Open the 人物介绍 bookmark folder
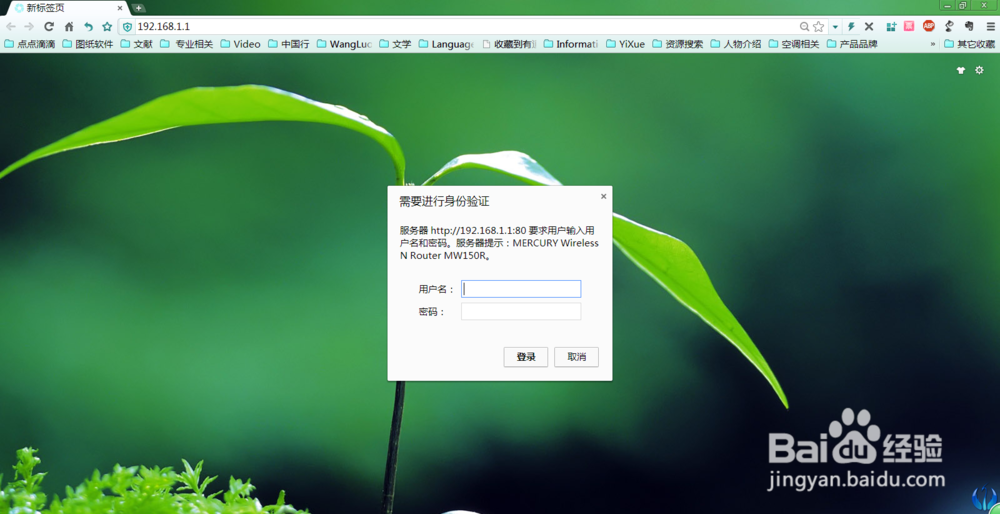The image size is (1000, 514). [x=736, y=44]
